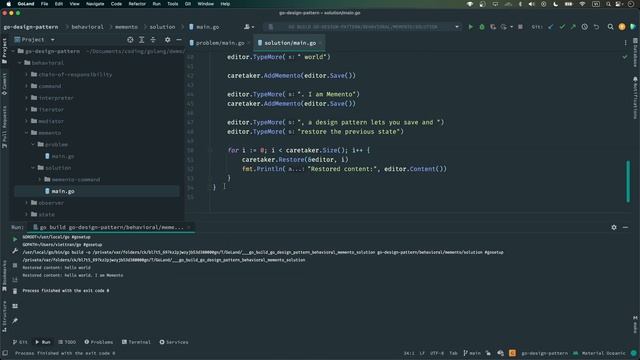This screenshot has width=640, height=360.
Task: Open Project panel gear options
Action: click(x=167, y=40)
